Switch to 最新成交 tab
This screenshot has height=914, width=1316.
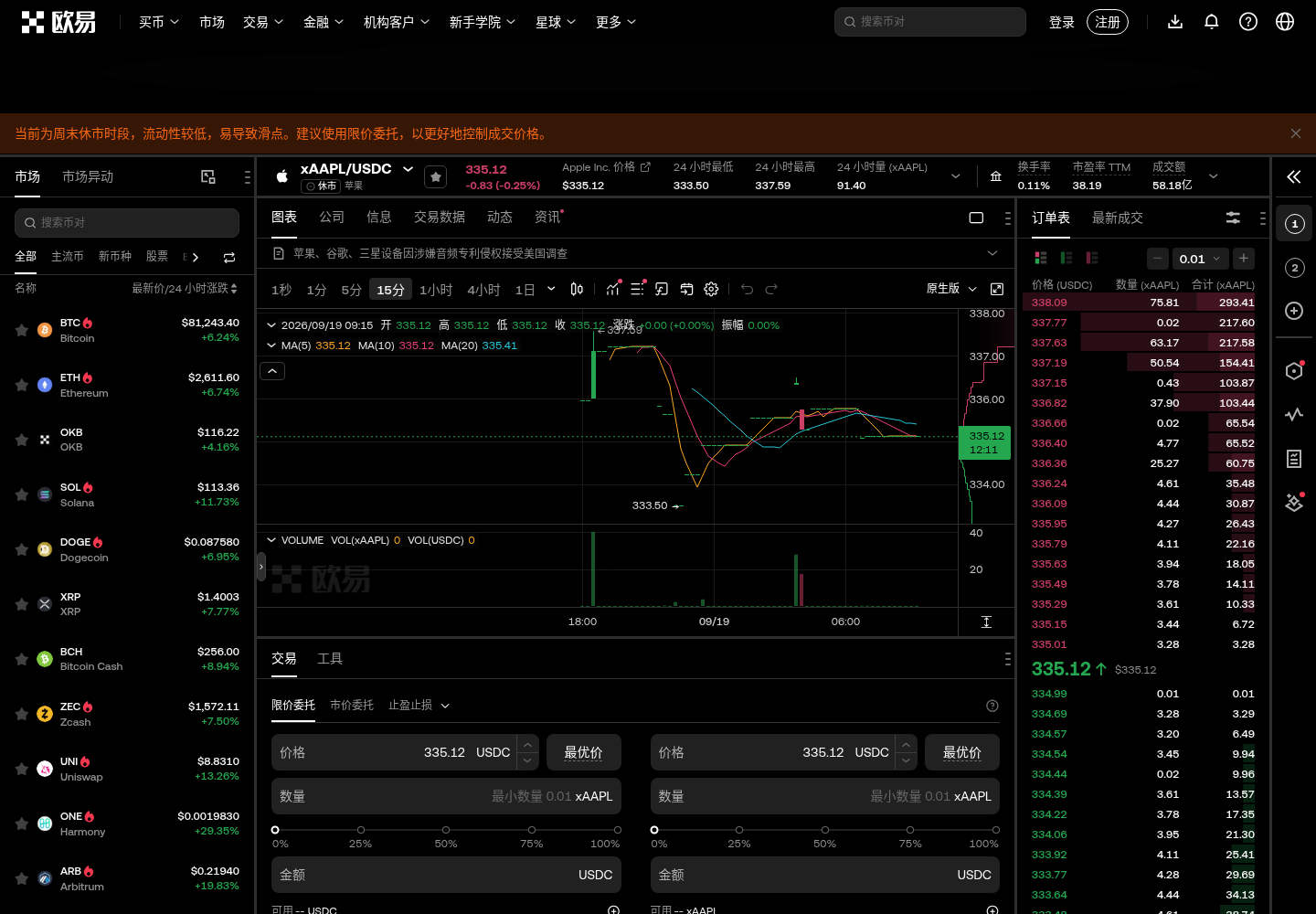coord(1118,218)
